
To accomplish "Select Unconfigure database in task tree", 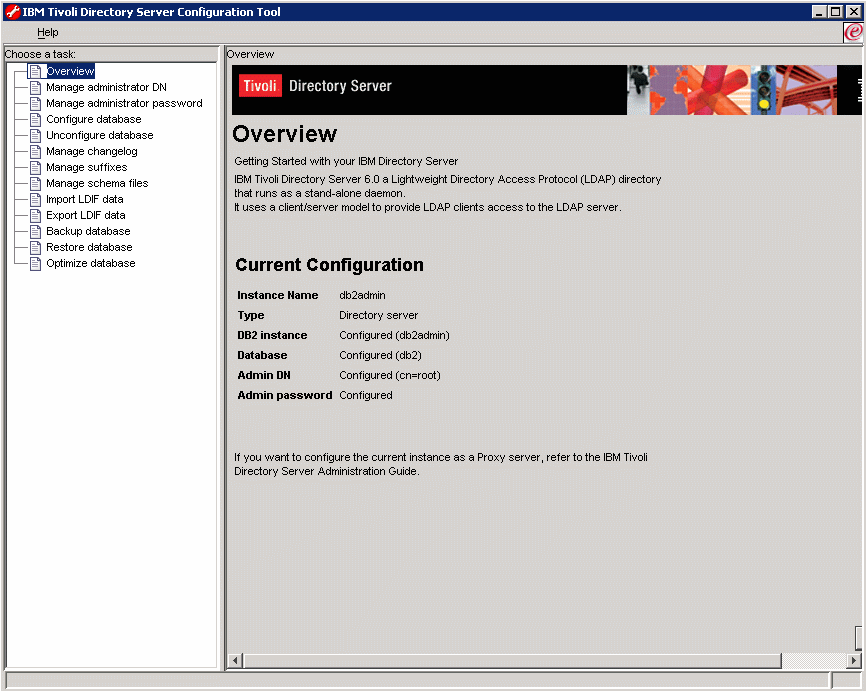I will pos(99,135).
